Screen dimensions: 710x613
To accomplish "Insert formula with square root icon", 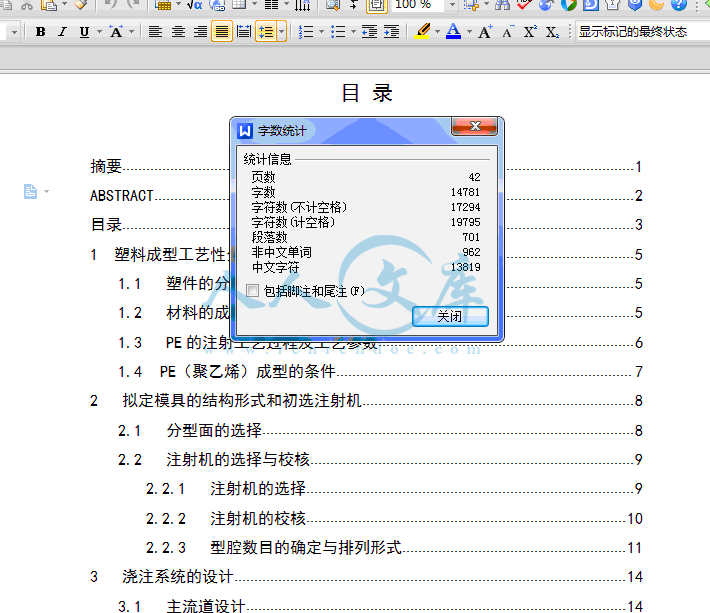I will point(195,5).
